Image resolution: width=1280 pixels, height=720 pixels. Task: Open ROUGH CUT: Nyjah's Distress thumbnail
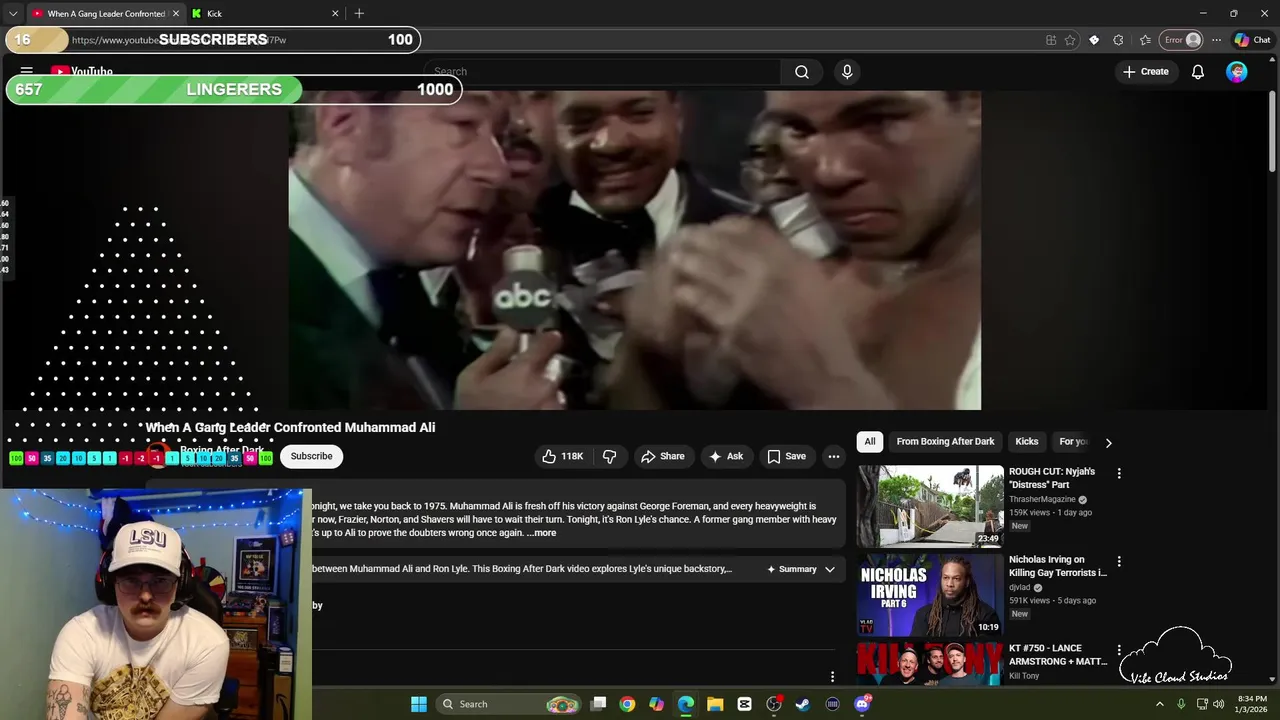931,506
